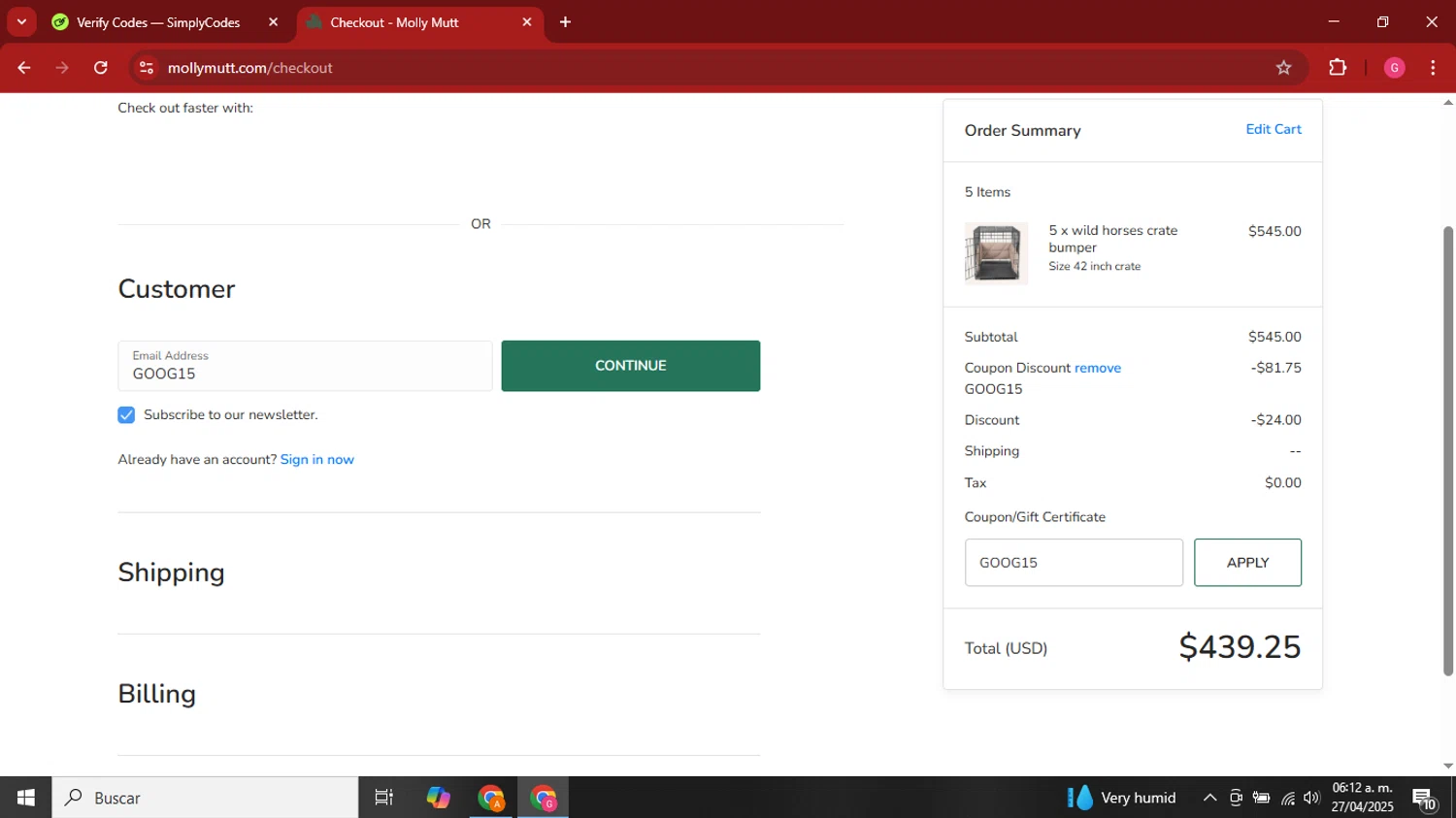
Task: Open the Edit Cart link
Action: point(1274,129)
